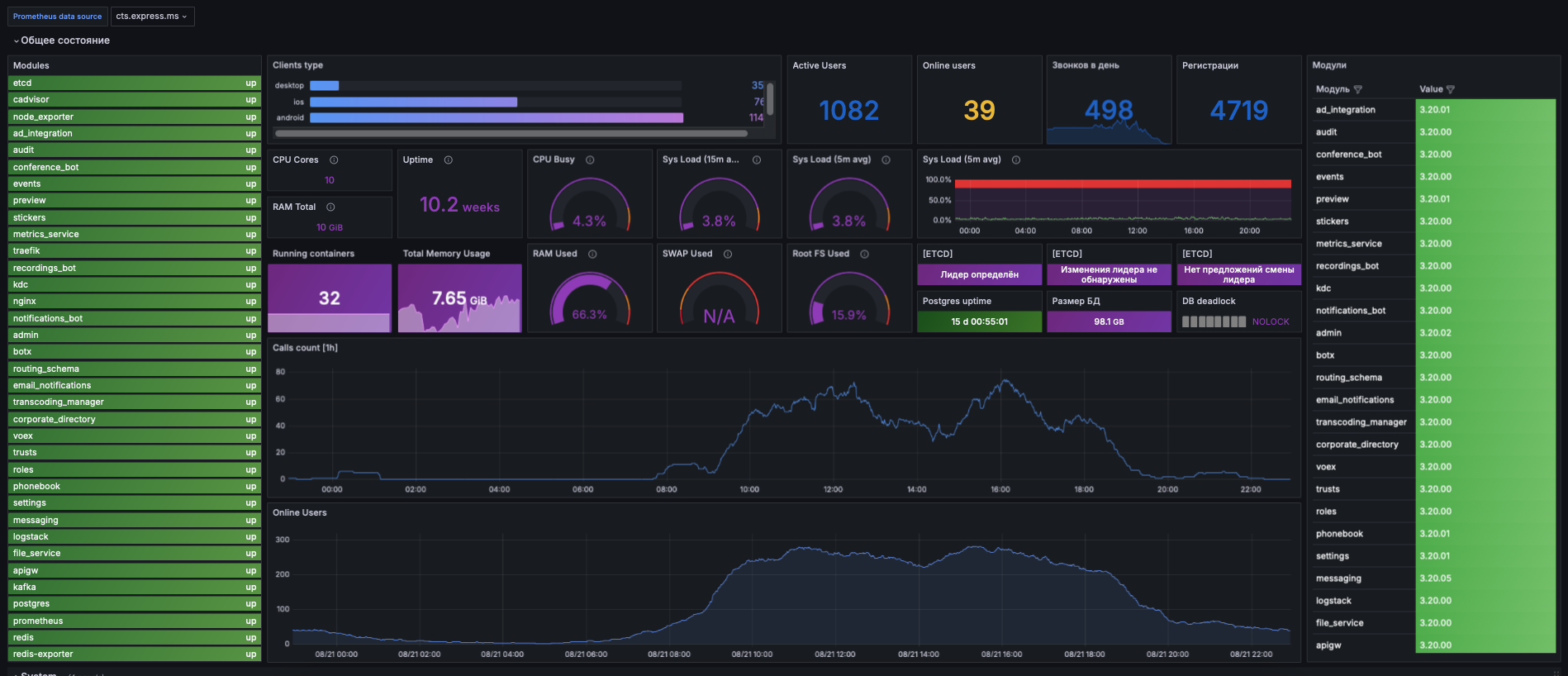Click the traefik row in Modules list
Image resolution: width=1568 pixels, height=676 pixels.
[x=135, y=251]
